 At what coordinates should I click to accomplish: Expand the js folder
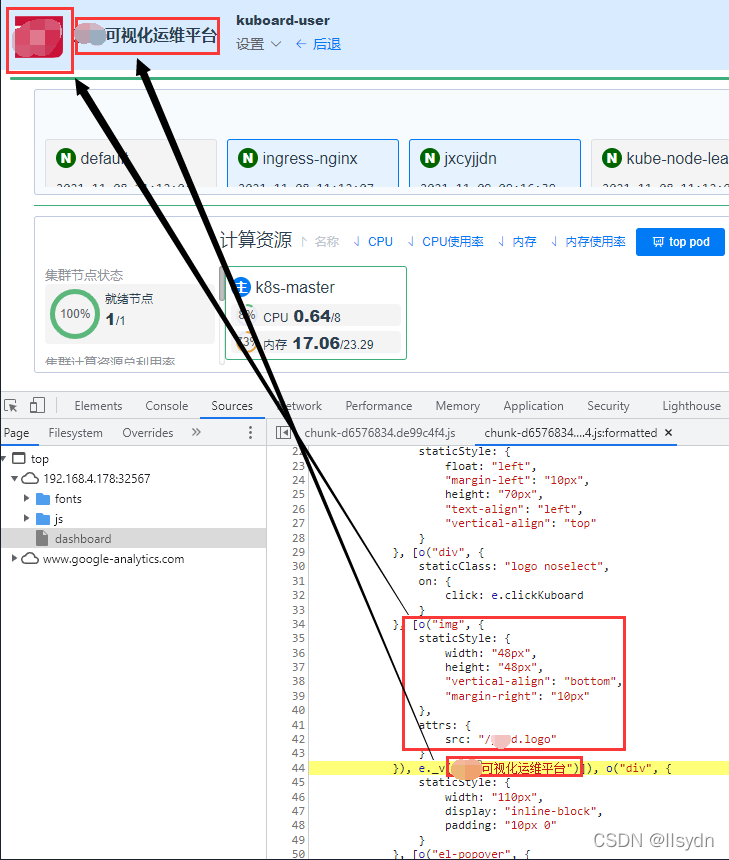pos(26,518)
